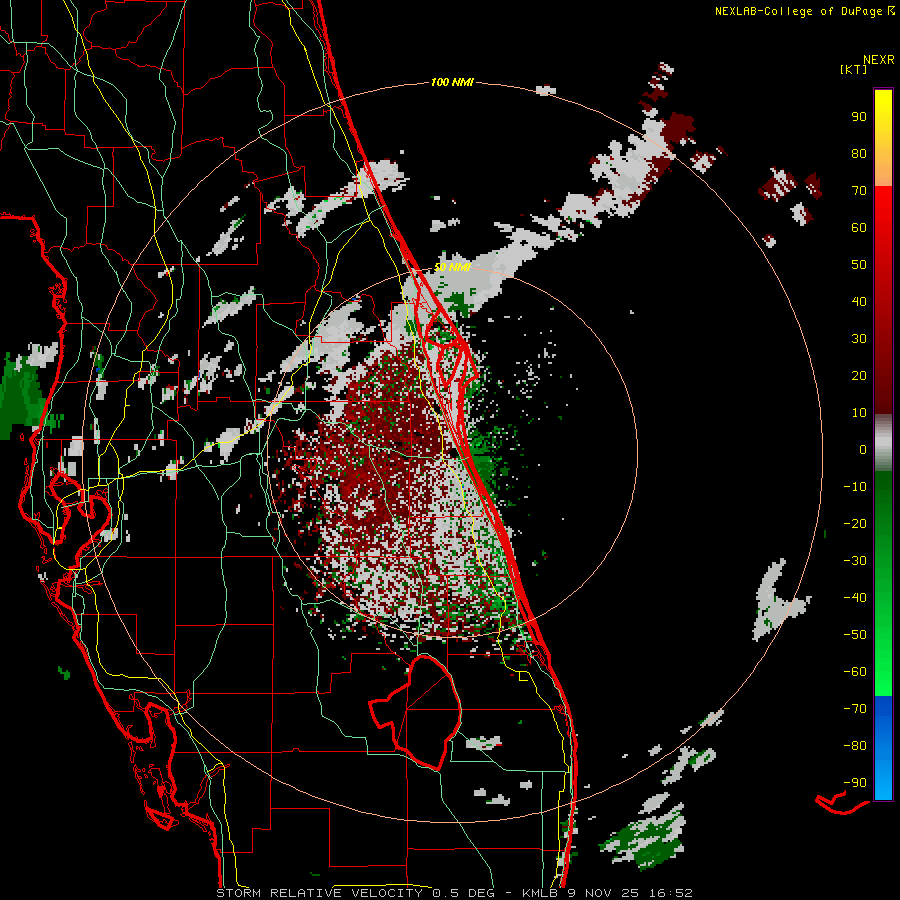The height and width of the screenshot is (900, 900).
Task: Click the 16:52 timestamp in the caption
Action: click(671, 893)
